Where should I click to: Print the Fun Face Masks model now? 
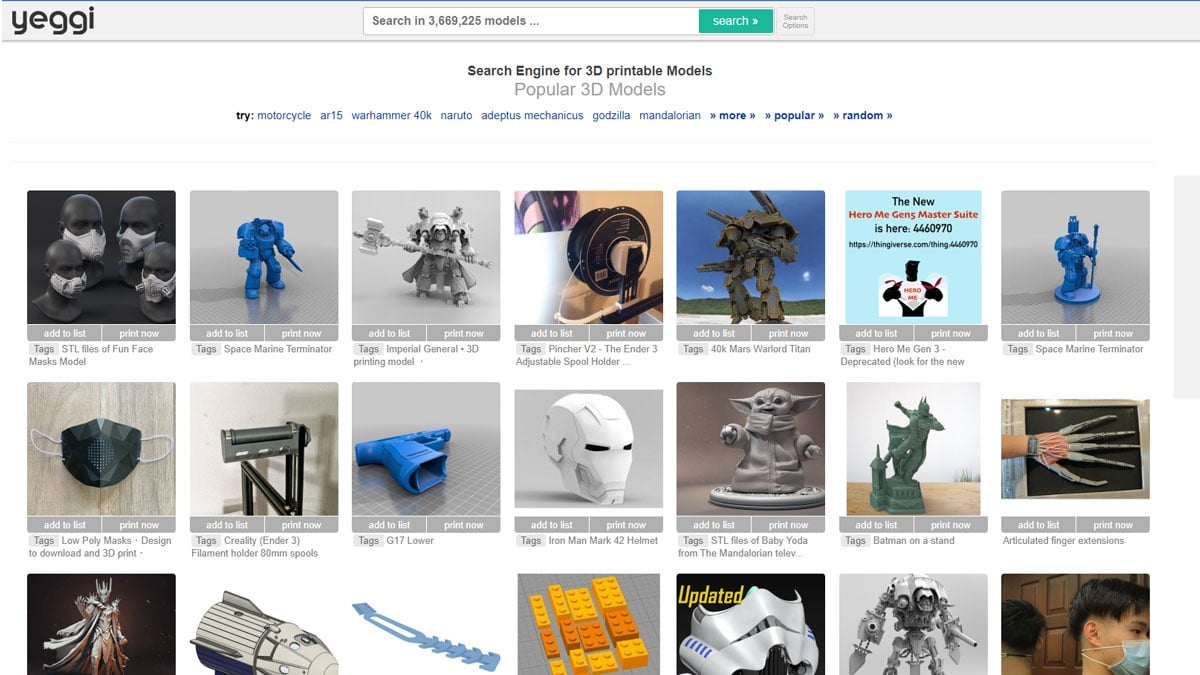point(139,334)
